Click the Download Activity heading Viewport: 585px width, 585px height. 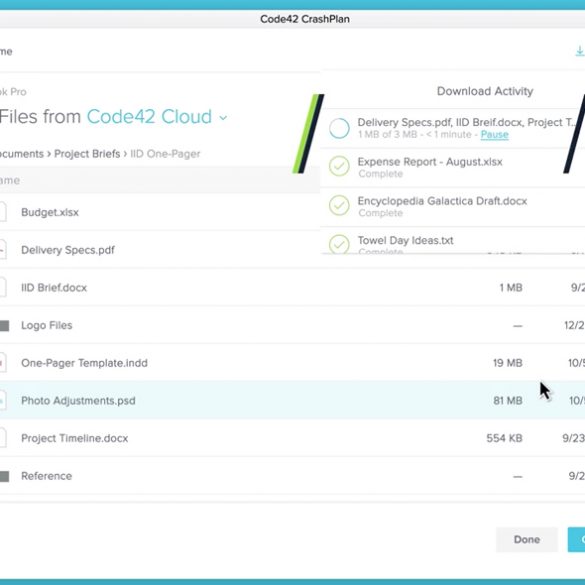pyautogui.click(x=485, y=91)
